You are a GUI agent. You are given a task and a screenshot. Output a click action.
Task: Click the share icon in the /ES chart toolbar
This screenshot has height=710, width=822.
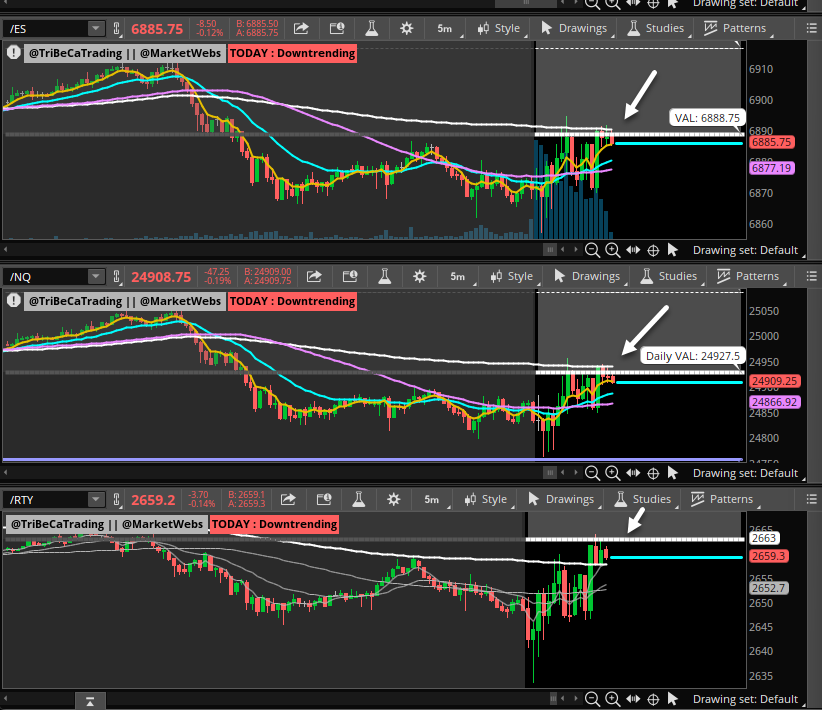click(x=300, y=28)
